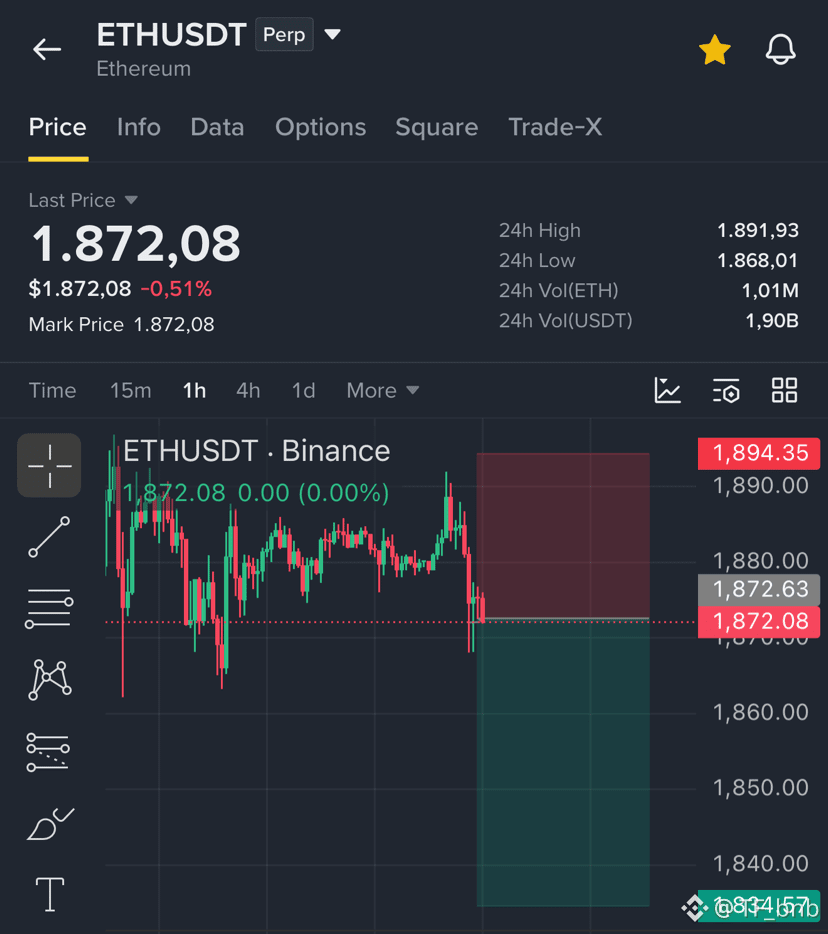Viewport: 828px width, 934px height.
Task: Open the Square tab
Action: pyautogui.click(x=437, y=127)
